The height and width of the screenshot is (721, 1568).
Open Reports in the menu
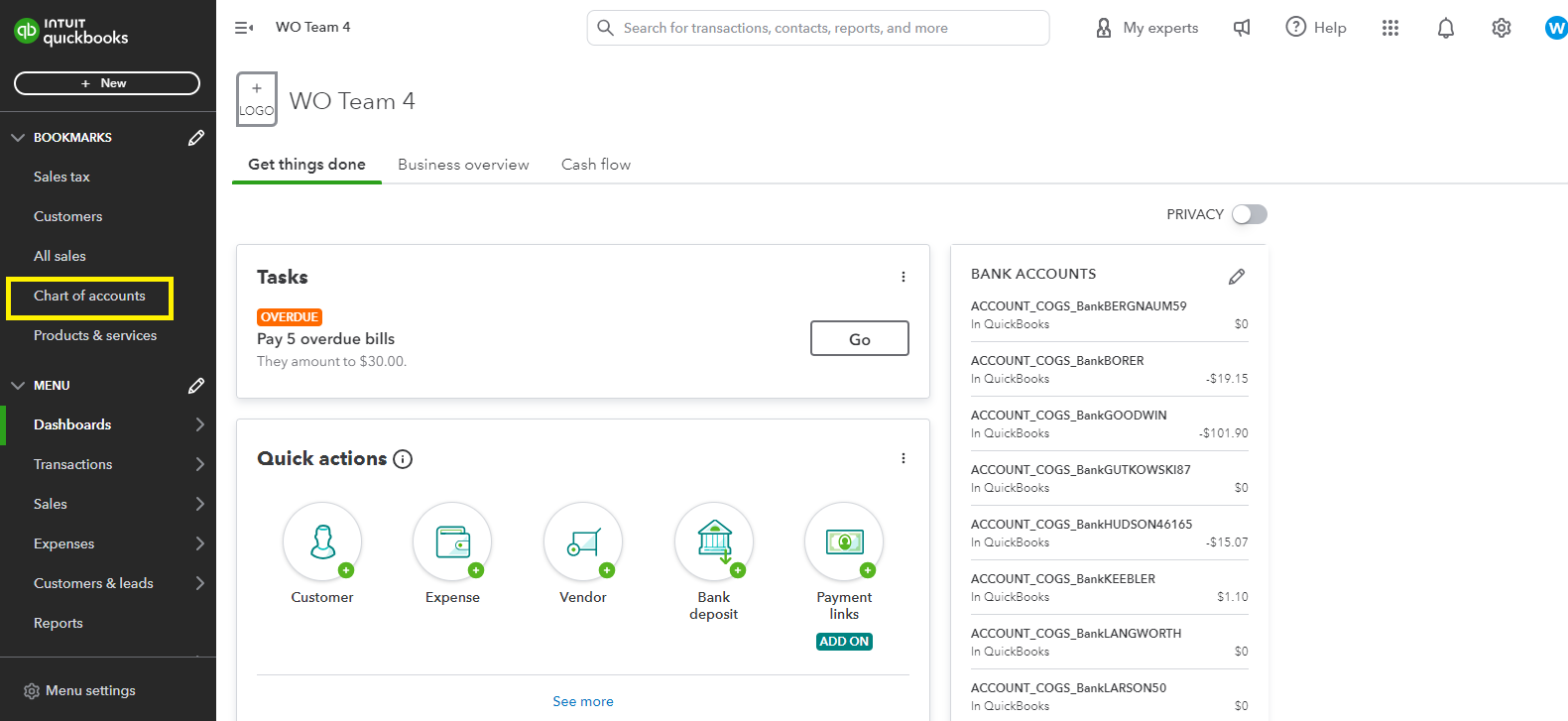click(x=59, y=623)
